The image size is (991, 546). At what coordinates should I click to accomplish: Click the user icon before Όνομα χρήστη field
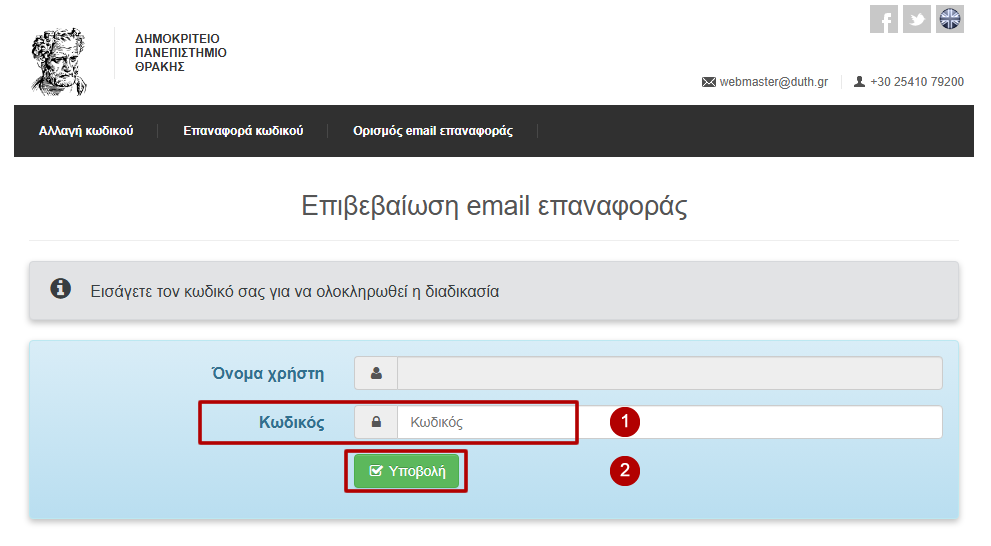[376, 373]
